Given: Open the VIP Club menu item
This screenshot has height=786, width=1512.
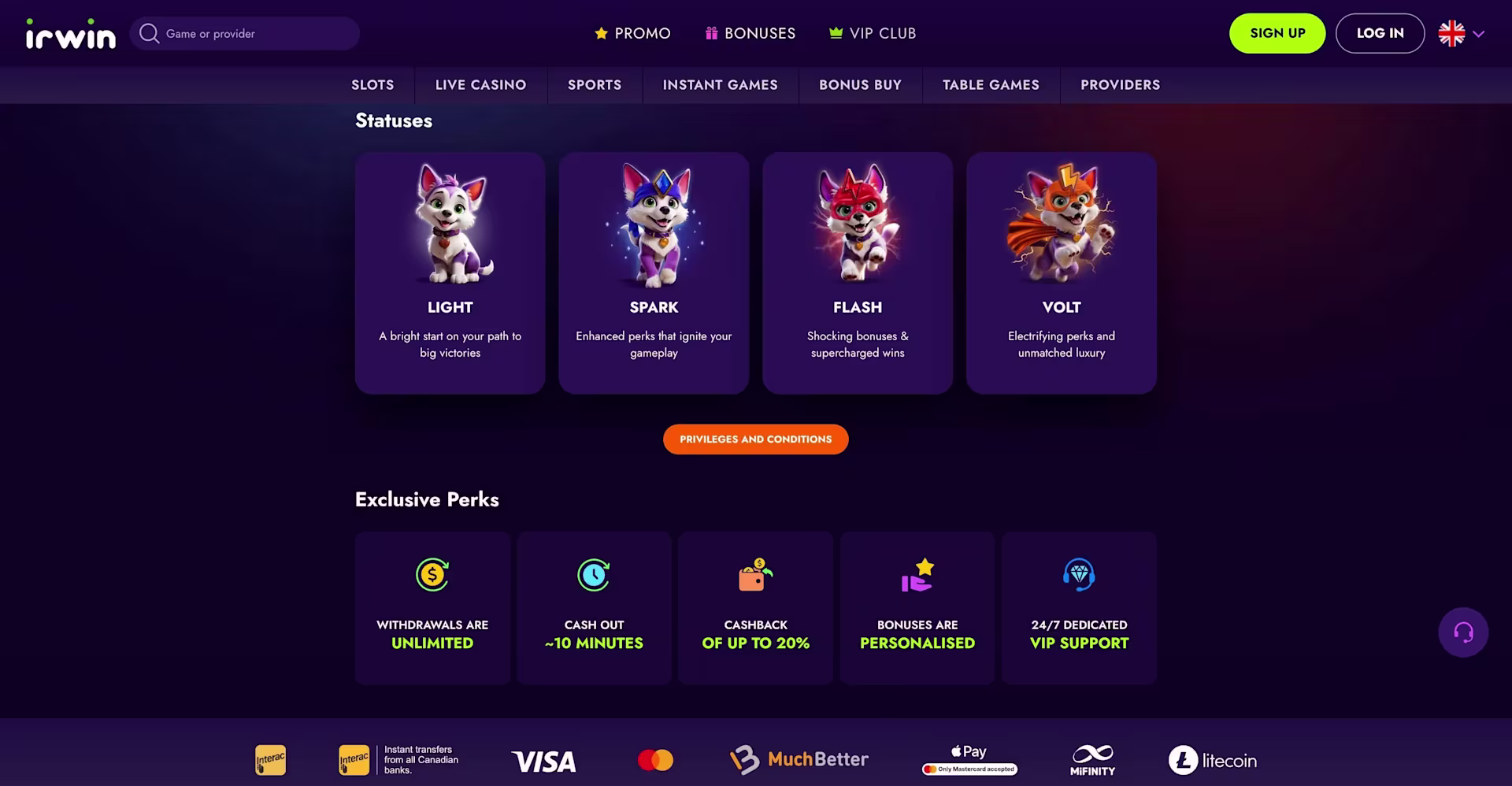Looking at the screenshot, I should (x=873, y=33).
